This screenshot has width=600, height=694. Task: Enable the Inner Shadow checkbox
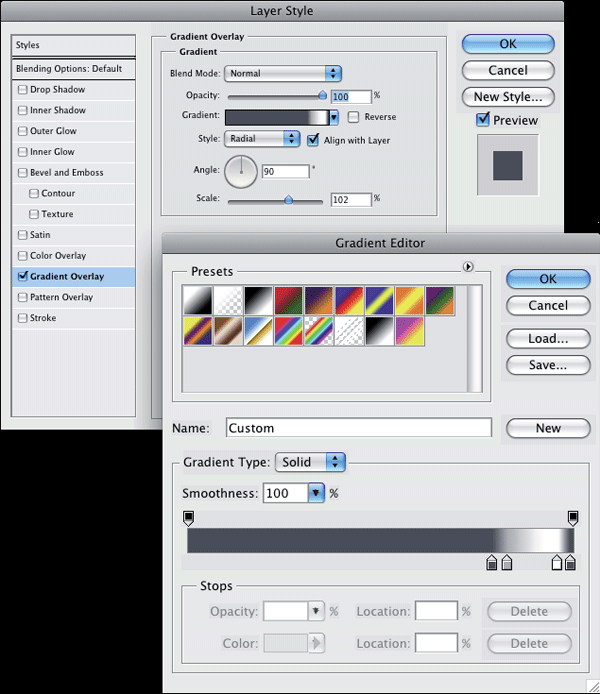click(x=22, y=110)
